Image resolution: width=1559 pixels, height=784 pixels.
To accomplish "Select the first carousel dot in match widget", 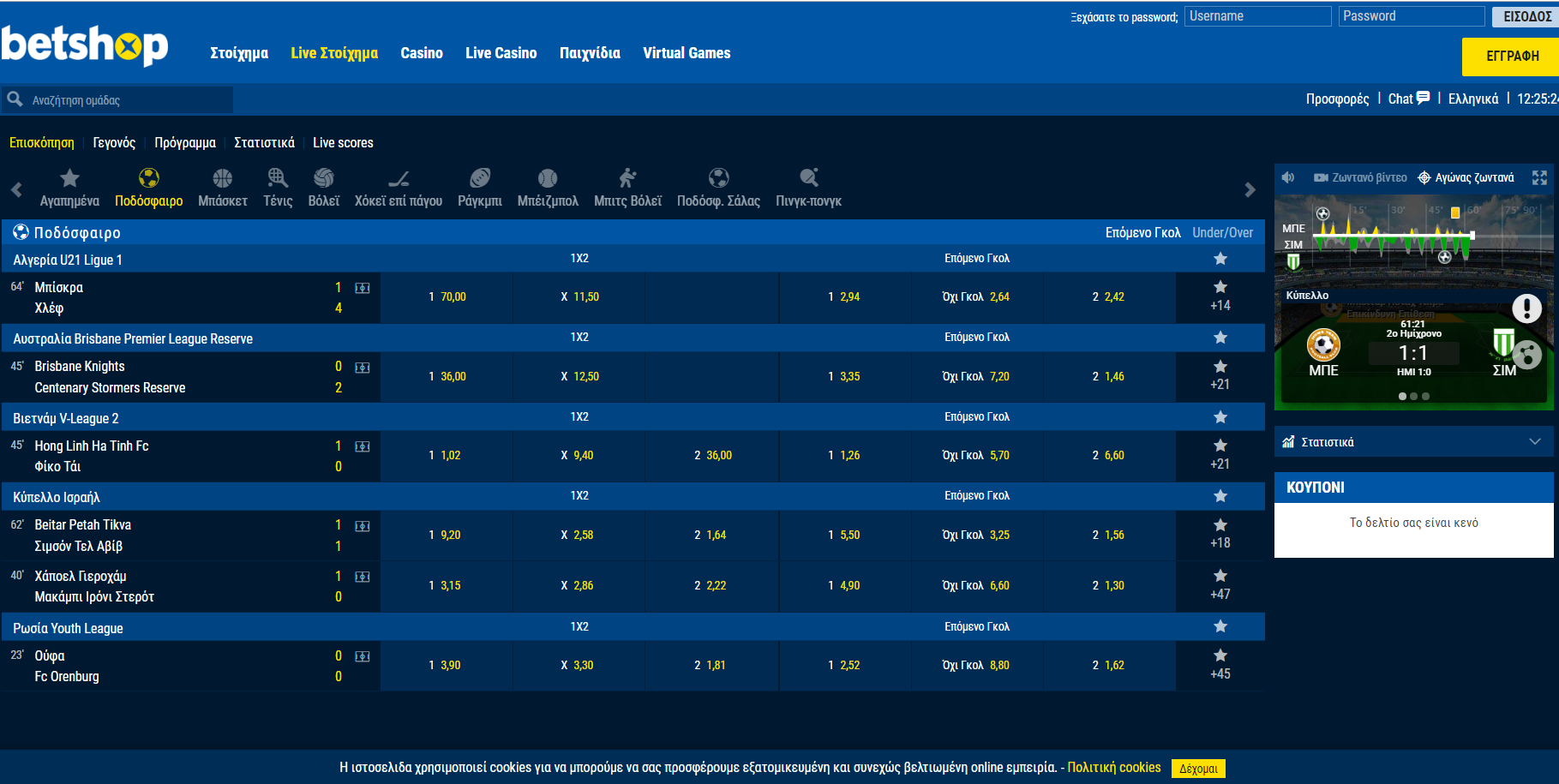I will tap(1402, 397).
